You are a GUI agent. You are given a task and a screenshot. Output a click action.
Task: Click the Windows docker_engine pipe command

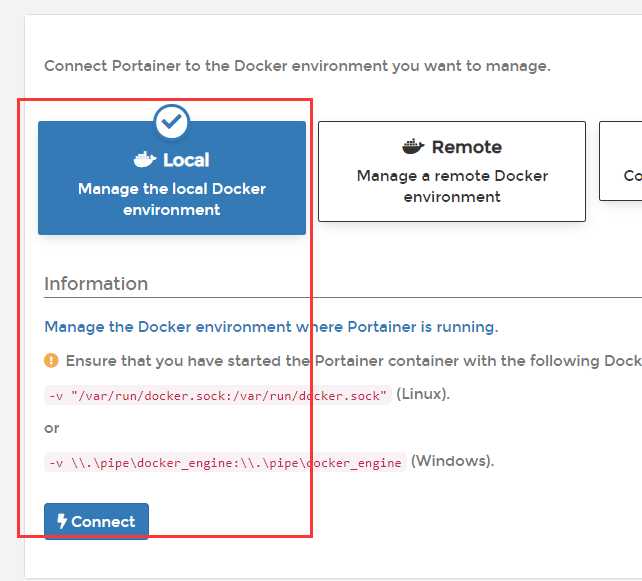click(225, 463)
